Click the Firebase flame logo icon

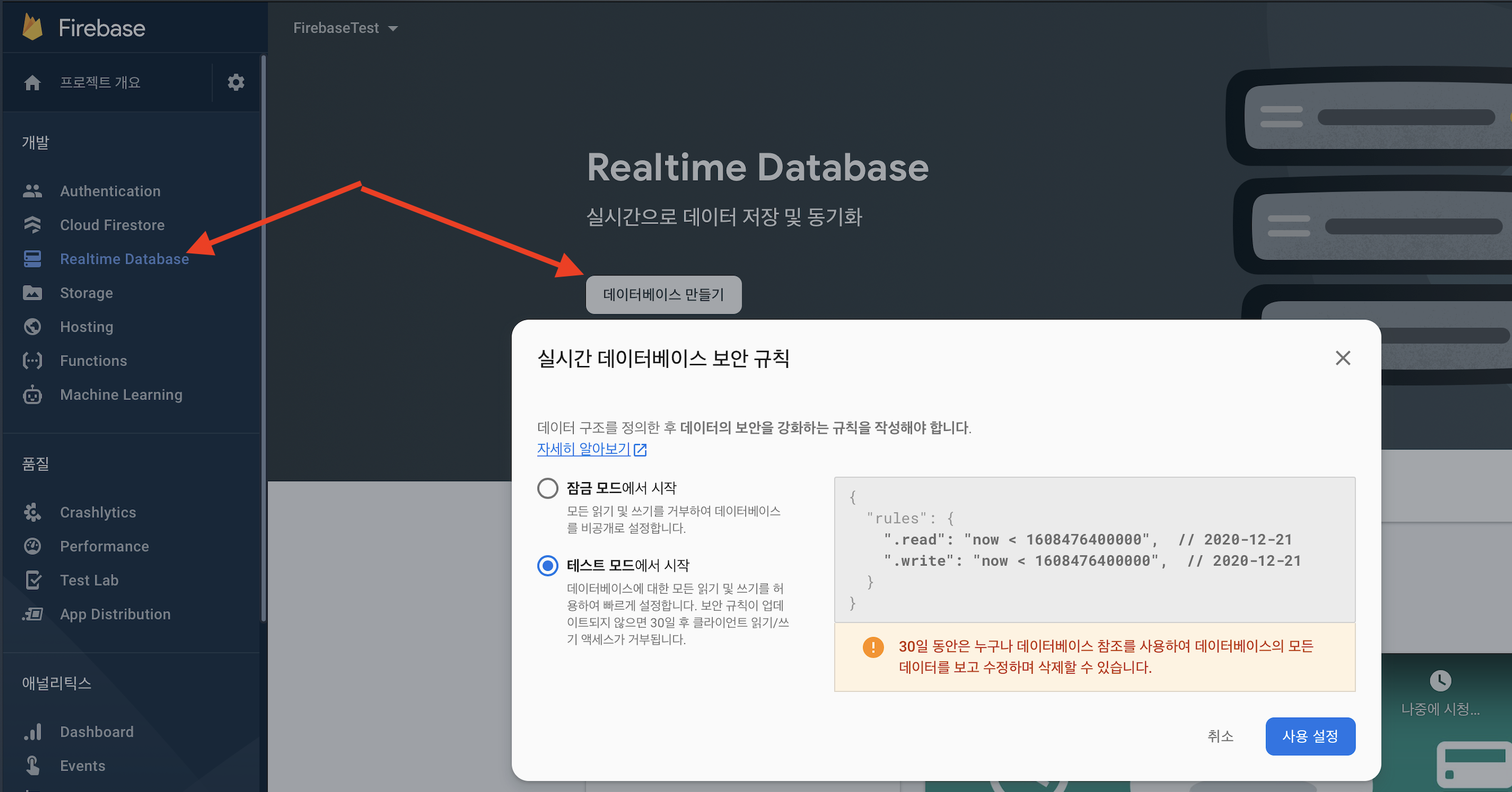pos(32,28)
